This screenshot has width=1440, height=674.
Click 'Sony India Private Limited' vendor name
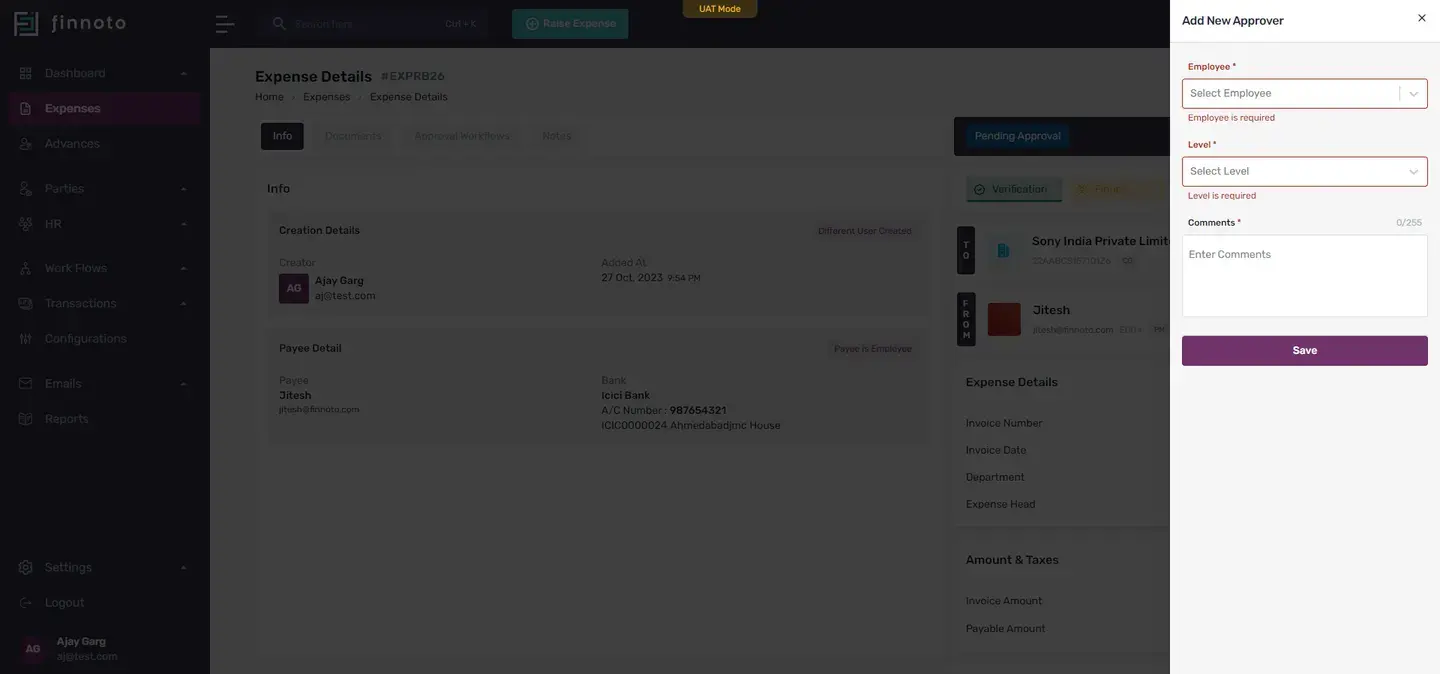pyautogui.click(x=1101, y=242)
